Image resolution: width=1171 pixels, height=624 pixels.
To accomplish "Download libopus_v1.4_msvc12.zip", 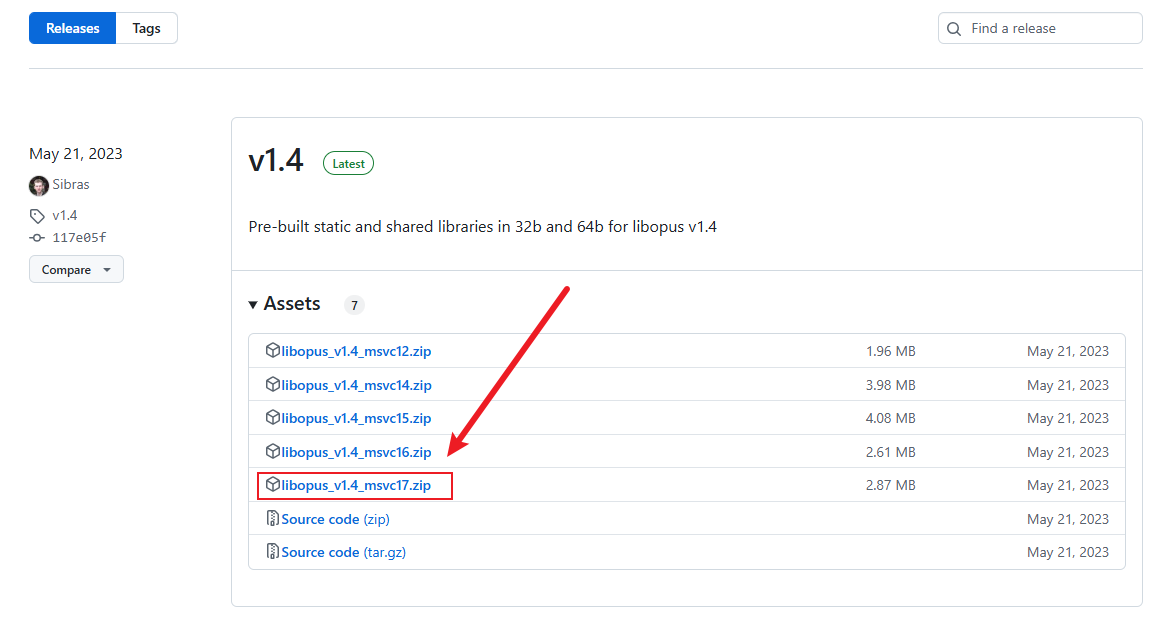I will click(355, 351).
